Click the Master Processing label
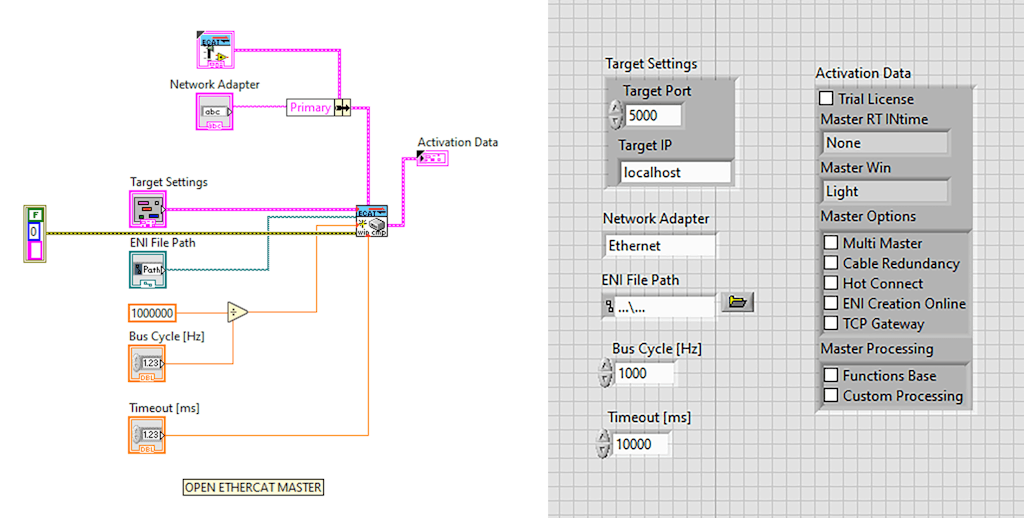1024x518 pixels. tap(876, 349)
